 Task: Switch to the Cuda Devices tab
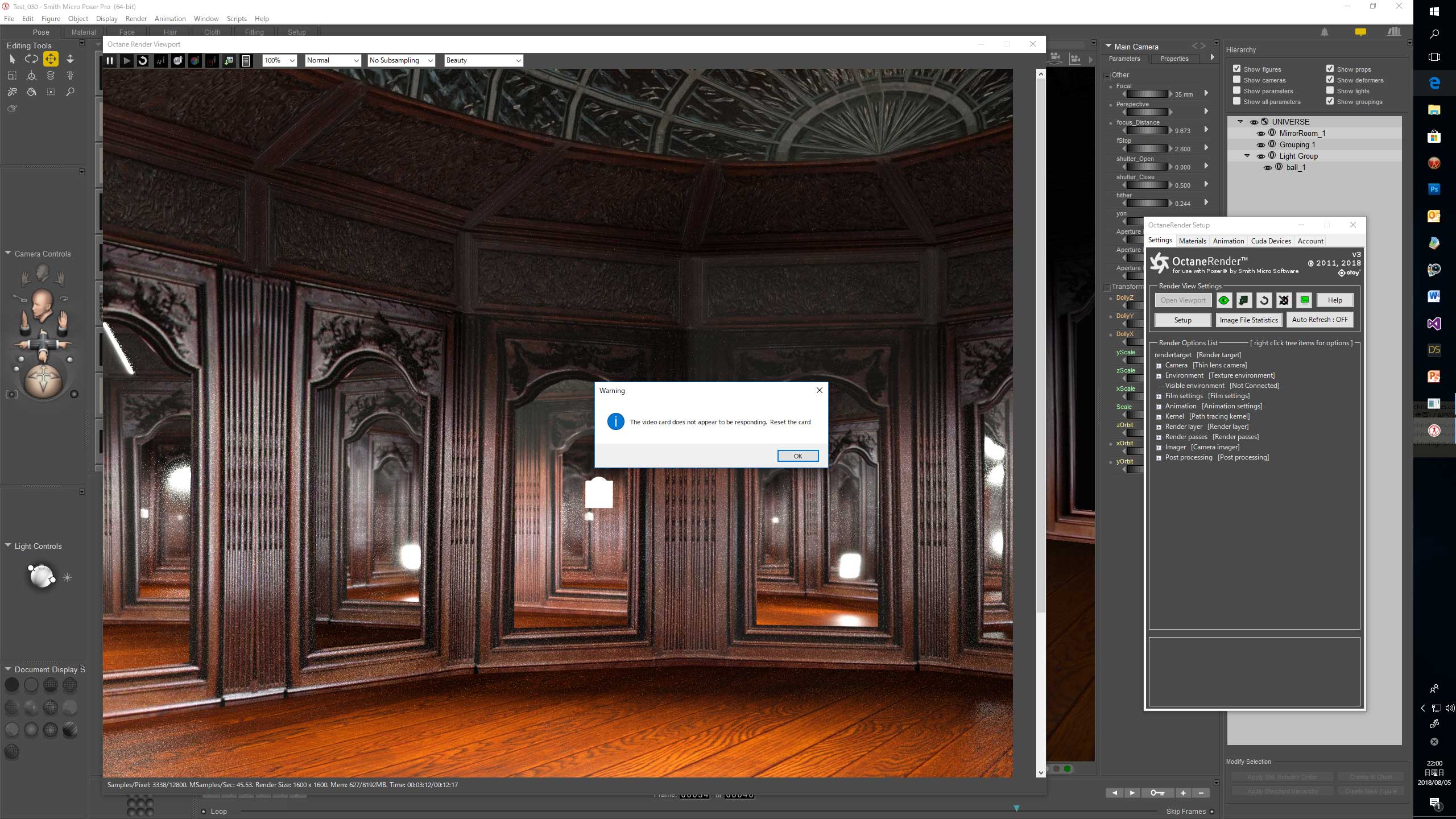(1271, 241)
